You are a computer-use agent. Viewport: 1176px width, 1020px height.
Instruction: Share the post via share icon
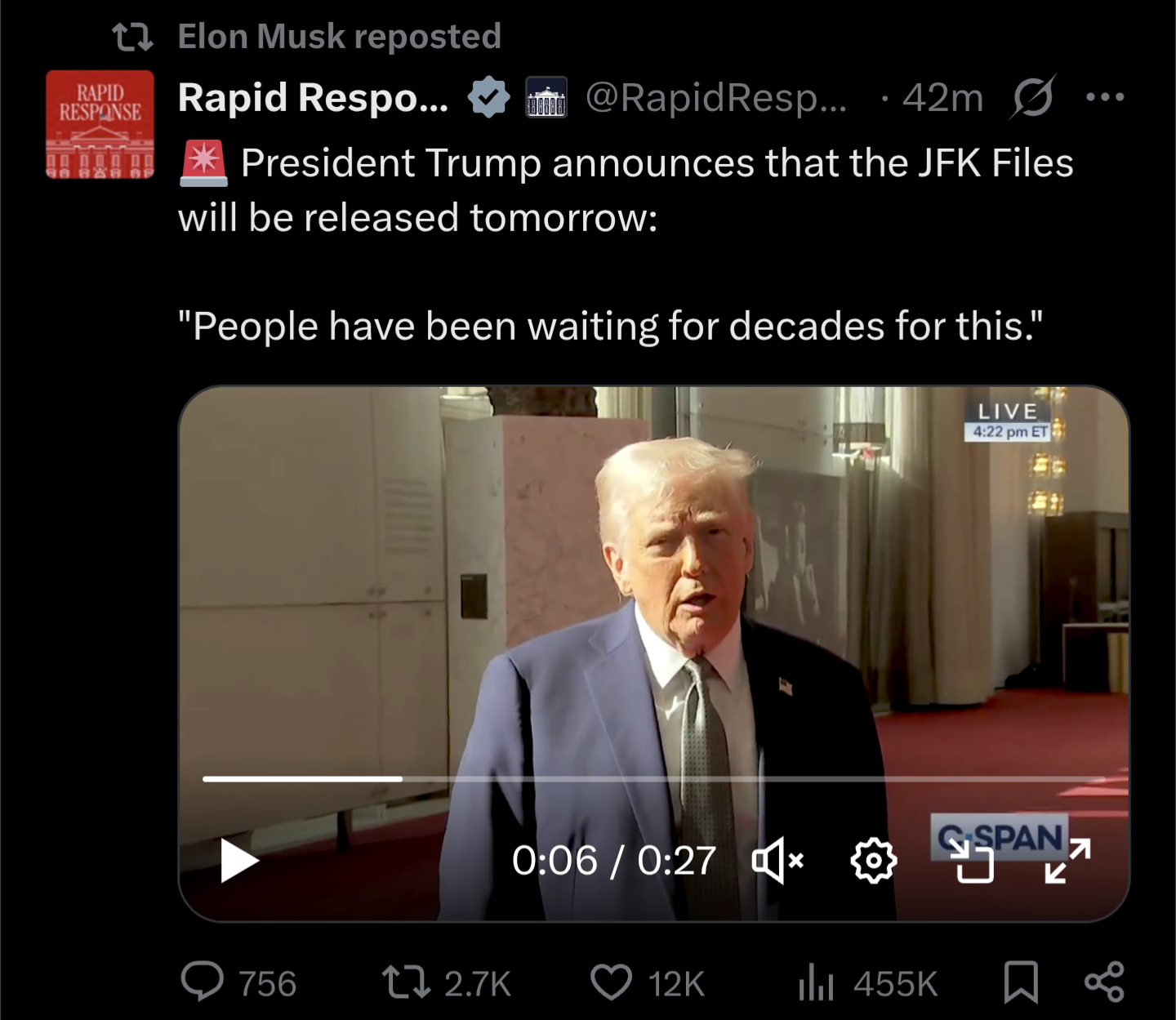click(x=1104, y=982)
